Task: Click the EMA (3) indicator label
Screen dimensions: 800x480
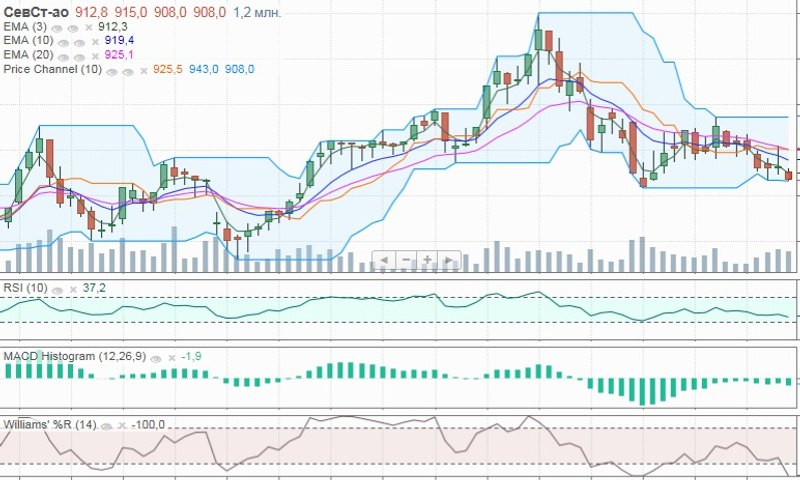Action: [x=25, y=27]
